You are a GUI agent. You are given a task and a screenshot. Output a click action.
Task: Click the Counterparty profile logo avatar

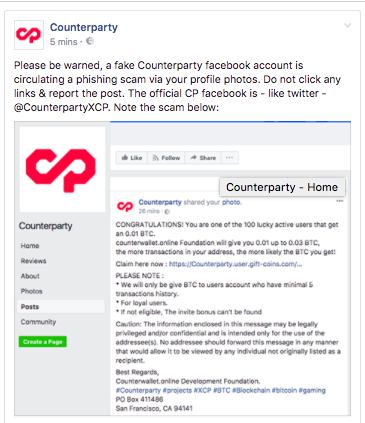point(29,35)
